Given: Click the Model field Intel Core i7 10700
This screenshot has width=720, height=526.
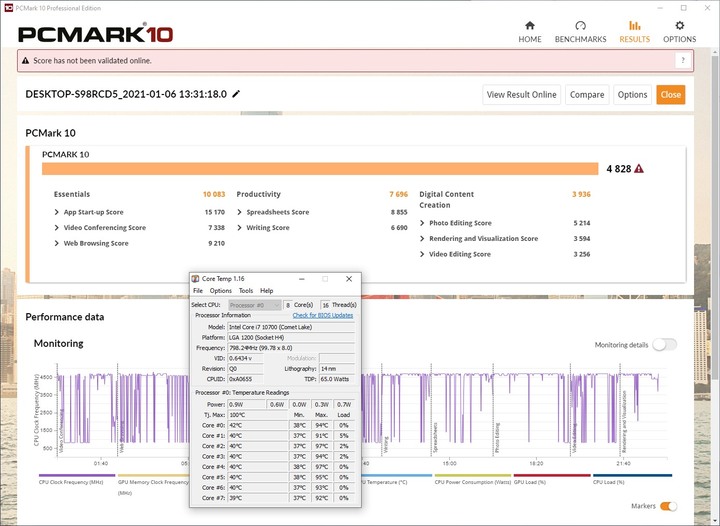Looking at the screenshot, I should [x=291, y=327].
